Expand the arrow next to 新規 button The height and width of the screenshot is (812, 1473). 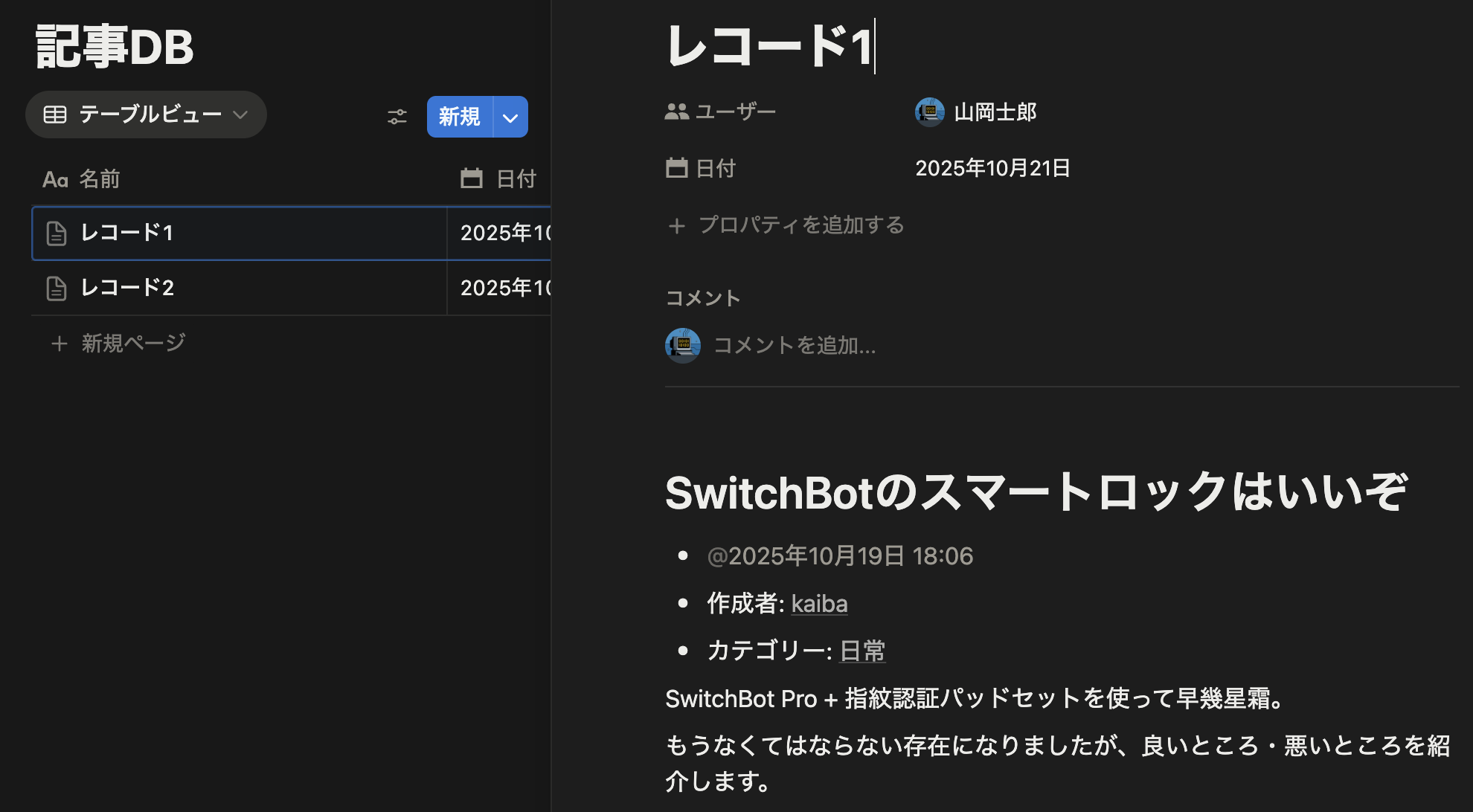[x=510, y=117]
